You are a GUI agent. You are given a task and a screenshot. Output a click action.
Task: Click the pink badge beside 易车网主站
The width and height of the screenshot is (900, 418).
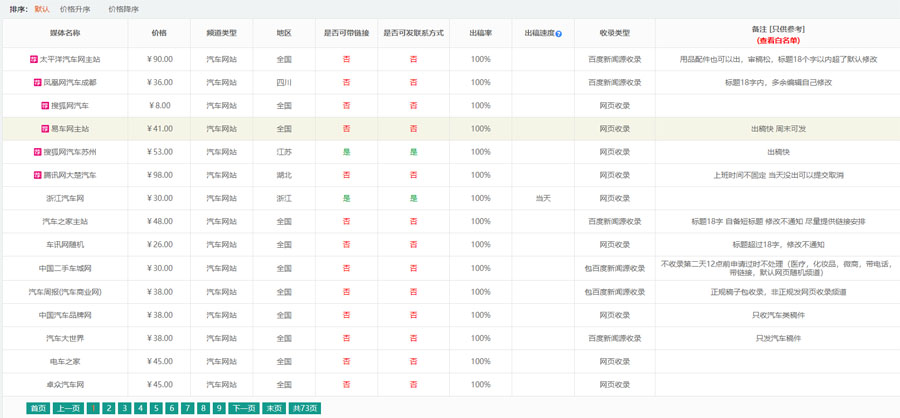point(45,129)
